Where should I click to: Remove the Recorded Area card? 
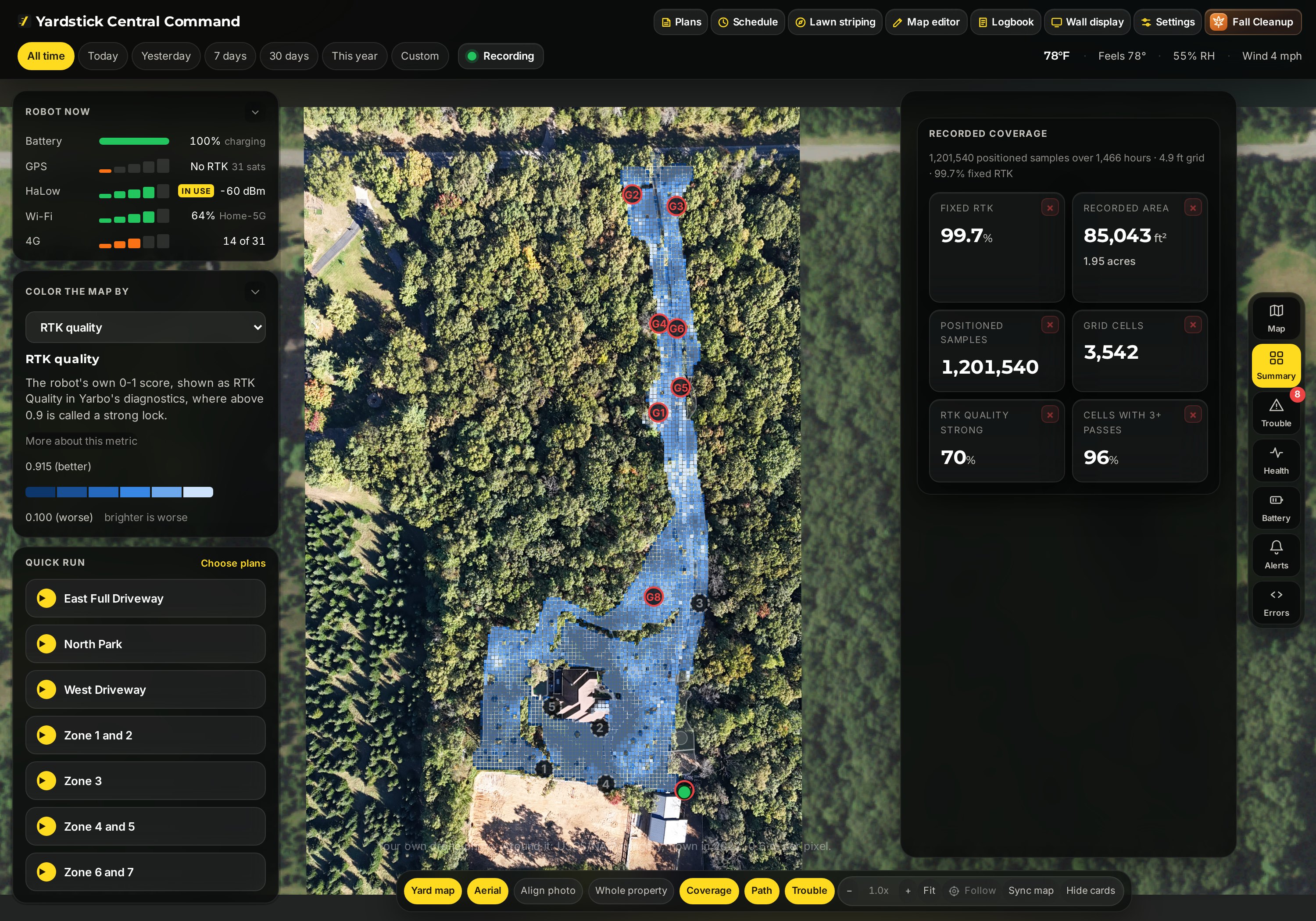coord(1193,207)
